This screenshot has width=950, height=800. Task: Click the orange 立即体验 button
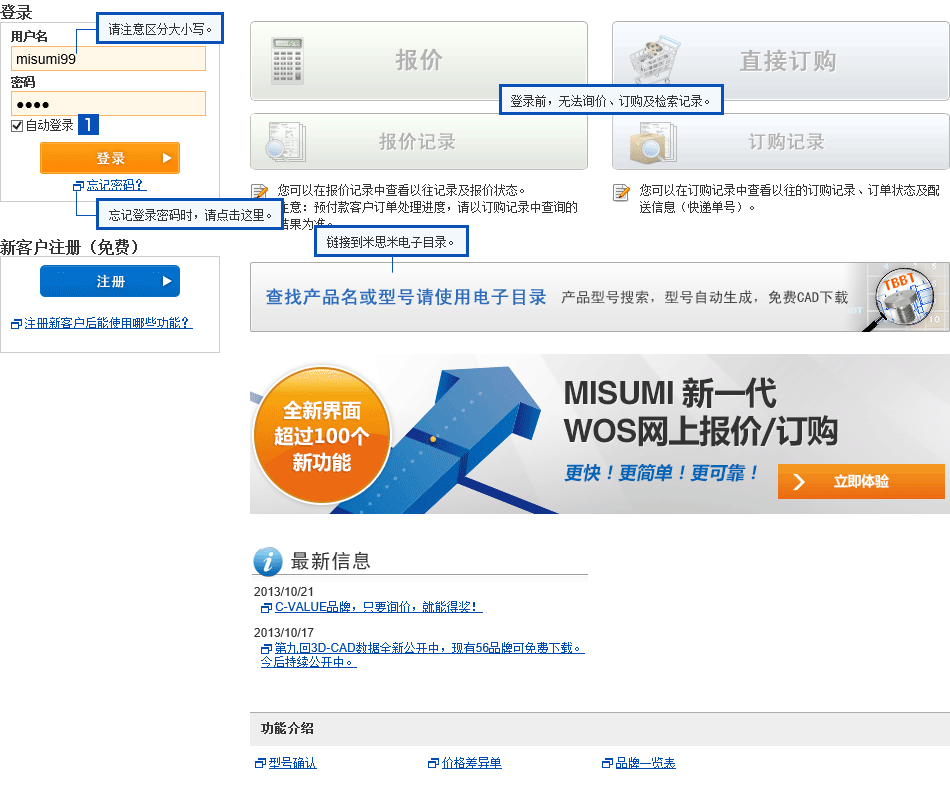coord(861,482)
